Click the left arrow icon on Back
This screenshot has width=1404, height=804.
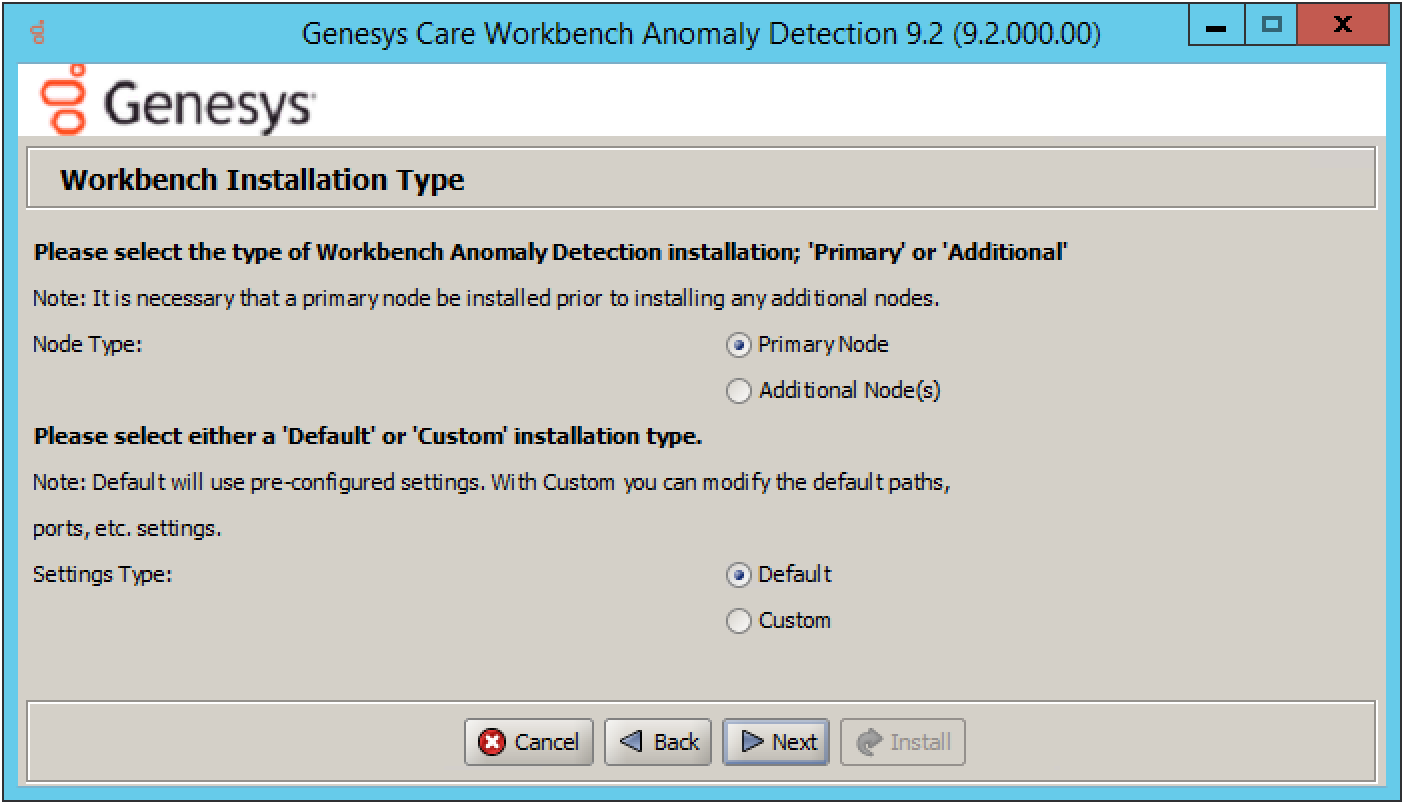tap(631, 742)
